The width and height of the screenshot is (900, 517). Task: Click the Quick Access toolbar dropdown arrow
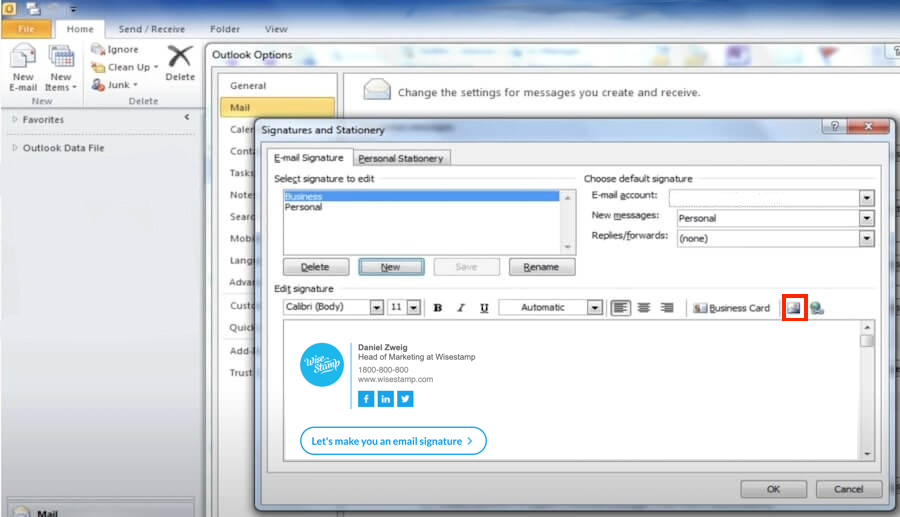coord(73,10)
